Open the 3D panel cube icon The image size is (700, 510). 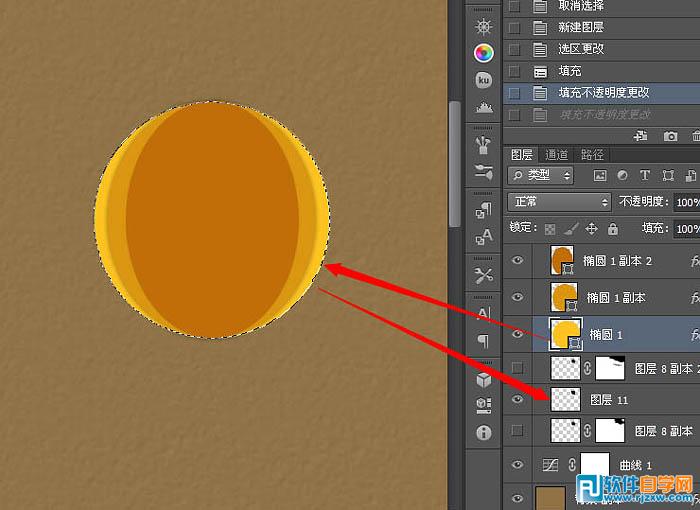483,380
